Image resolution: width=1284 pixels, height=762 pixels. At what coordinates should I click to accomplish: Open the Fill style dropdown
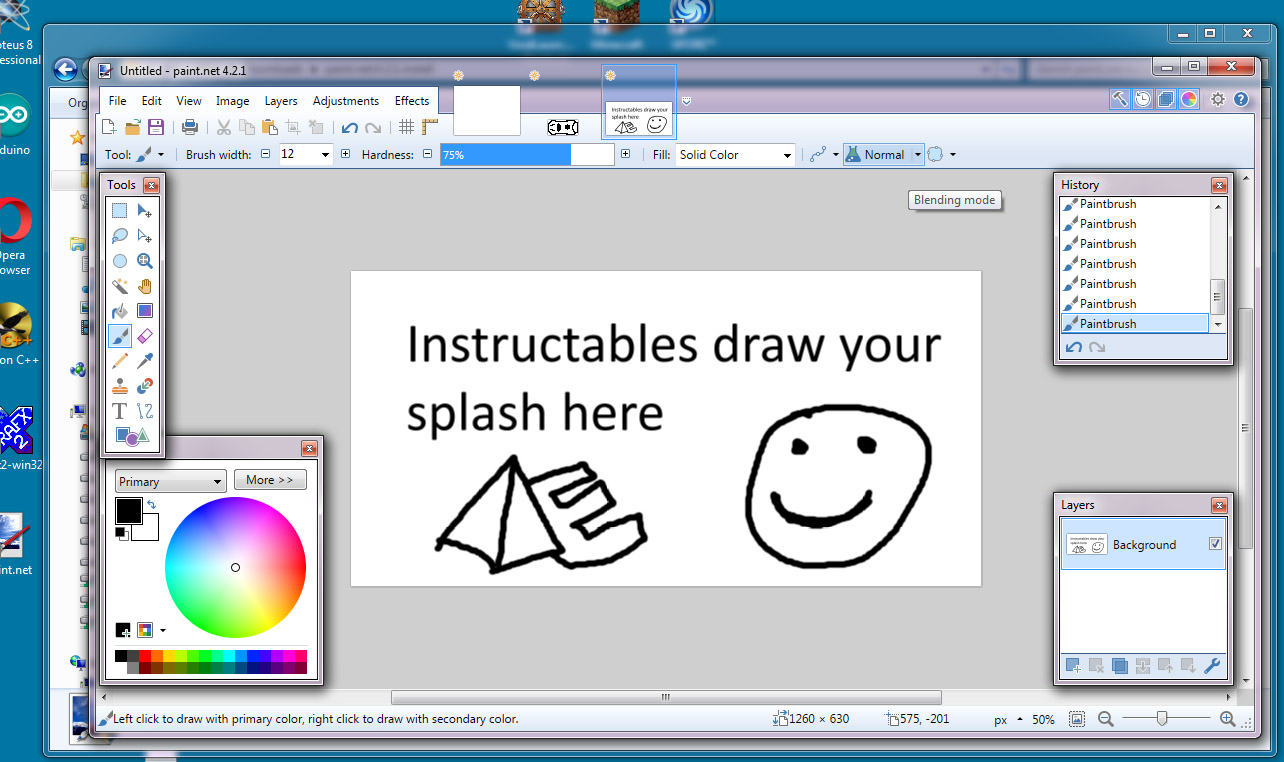[x=789, y=154]
